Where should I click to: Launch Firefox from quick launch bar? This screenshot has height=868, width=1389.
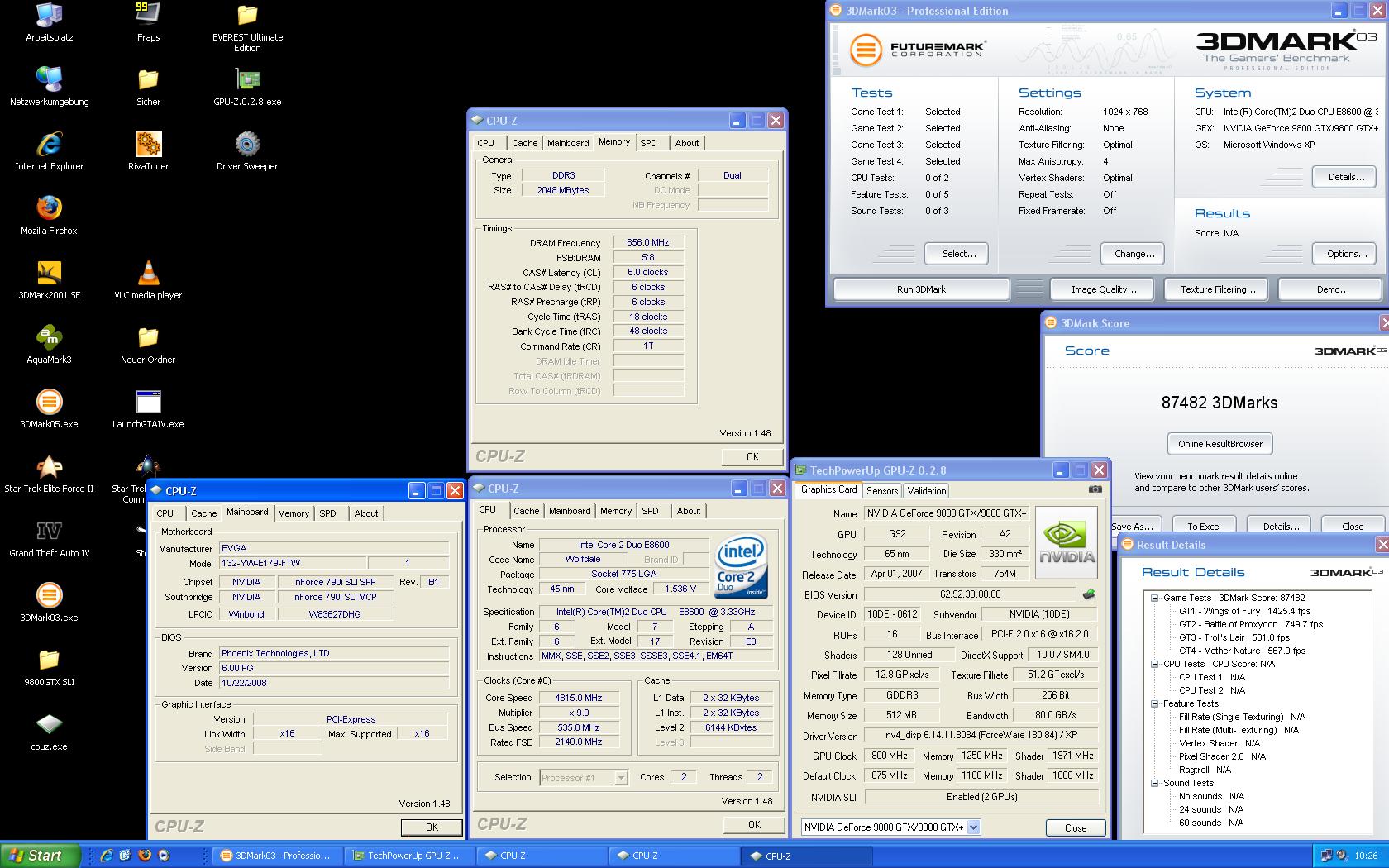pos(144,856)
